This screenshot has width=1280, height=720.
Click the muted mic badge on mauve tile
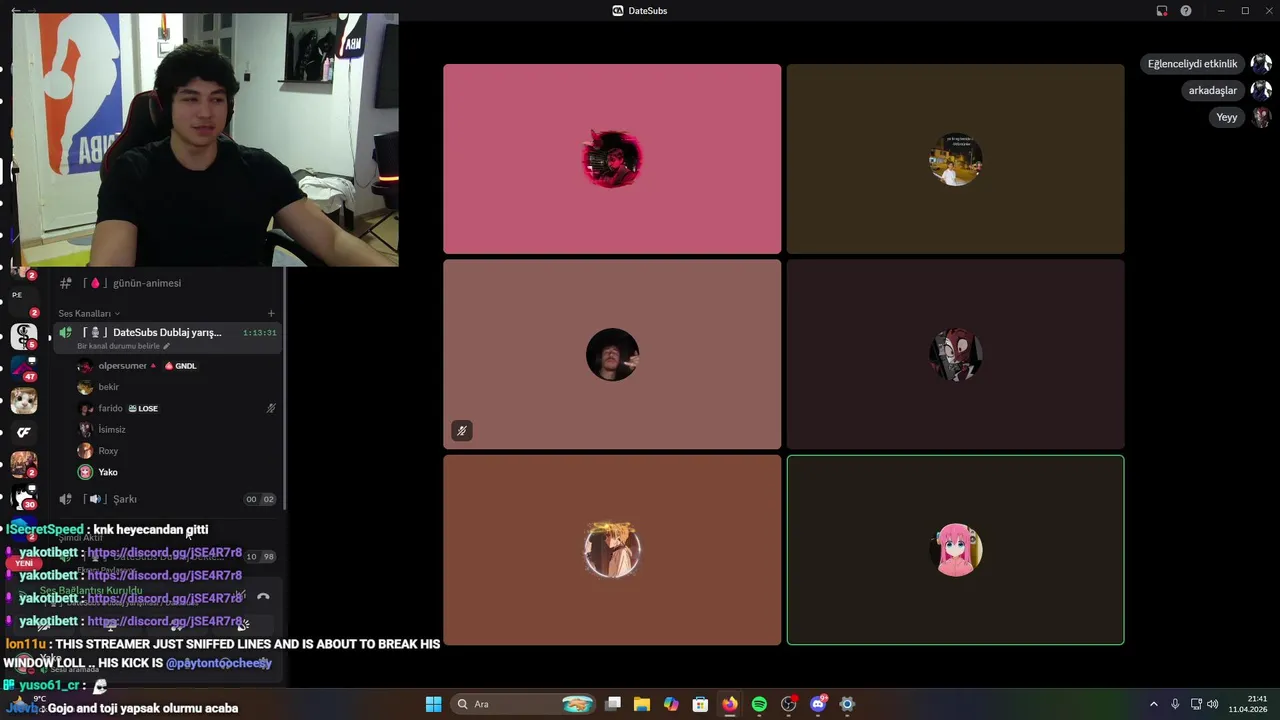click(461, 431)
